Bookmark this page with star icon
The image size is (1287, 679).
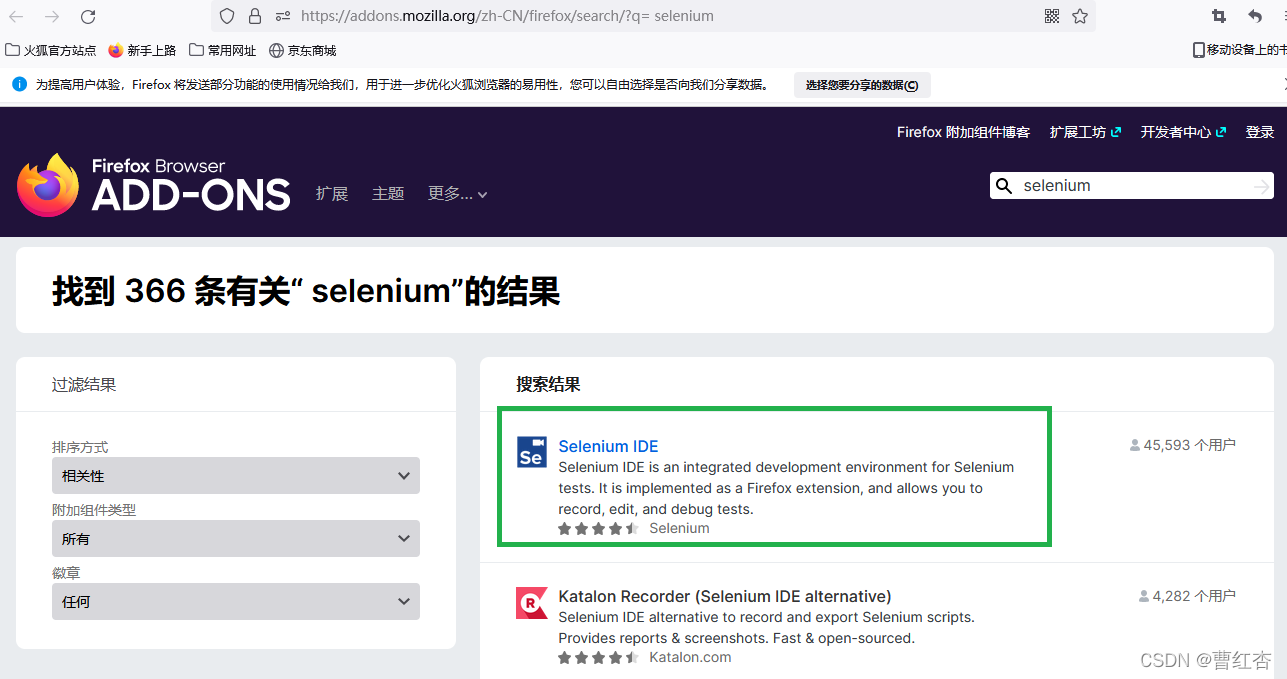[x=1080, y=16]
